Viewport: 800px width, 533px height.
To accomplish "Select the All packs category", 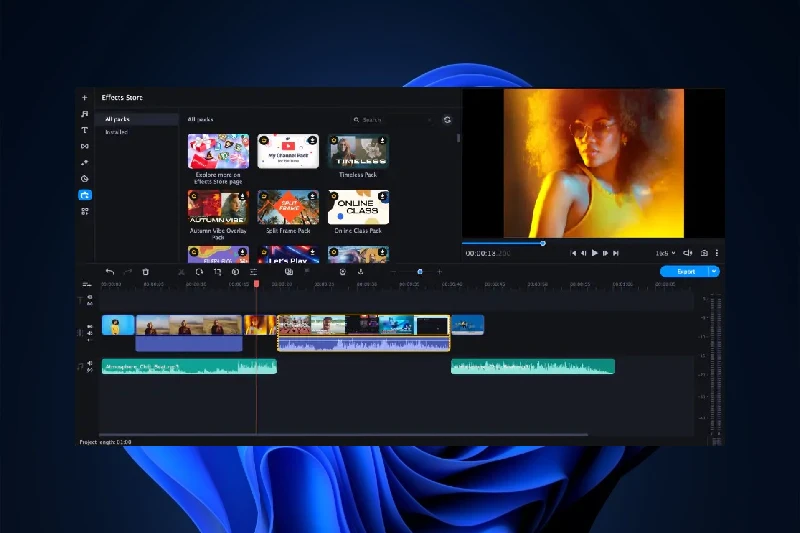I will coord(137,119).
